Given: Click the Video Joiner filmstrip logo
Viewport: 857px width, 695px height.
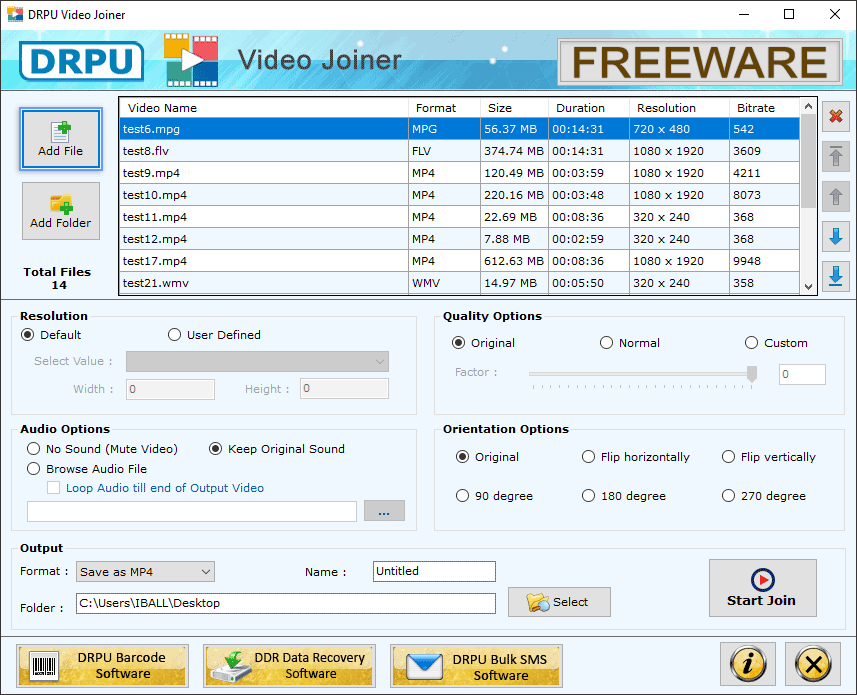Looking at the screenshot, I should point(191,60).
